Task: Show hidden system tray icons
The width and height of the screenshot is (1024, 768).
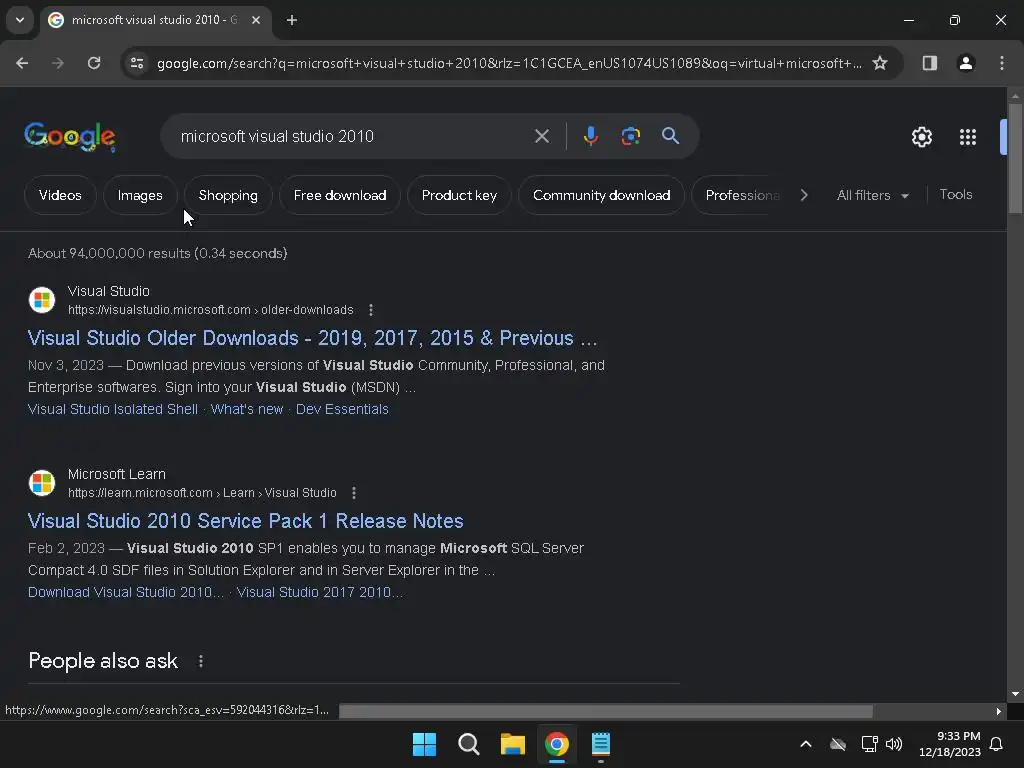Action: [806, 744]
